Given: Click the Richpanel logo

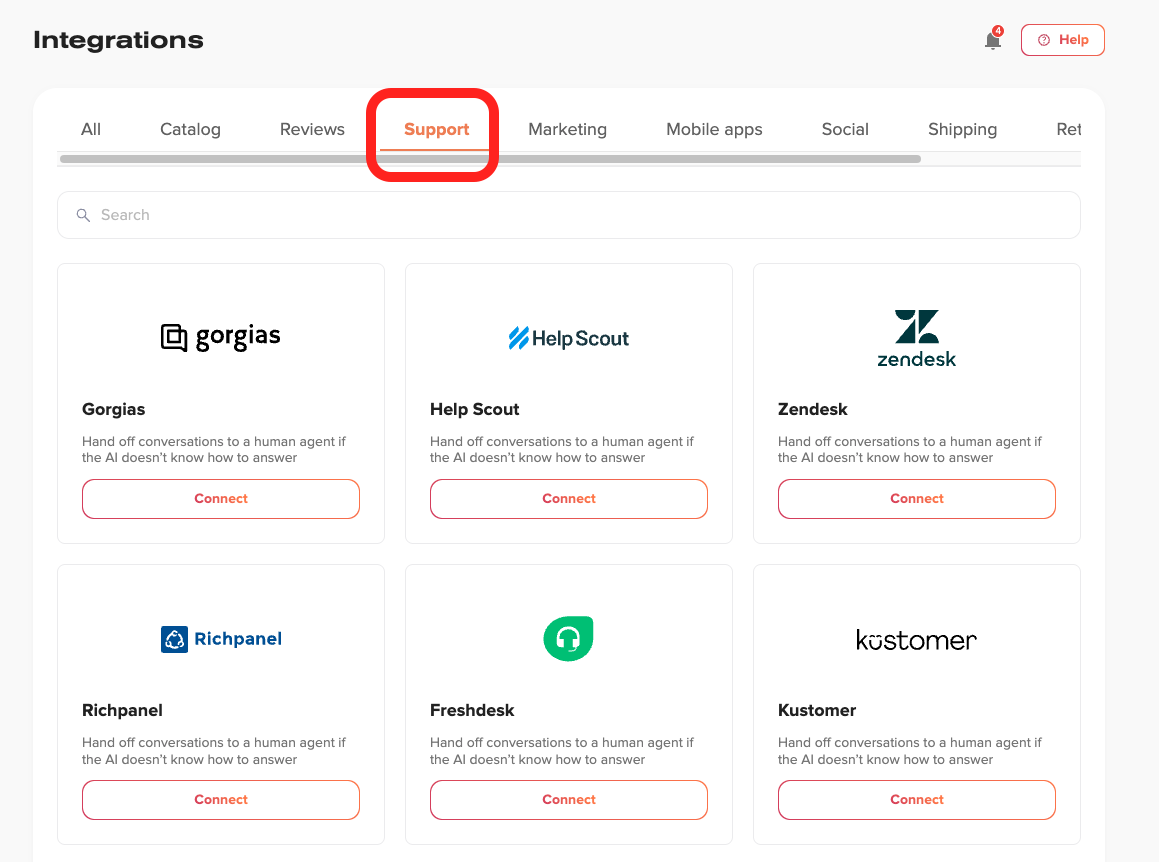Looking at the screenshot, I should pos(221,639).
